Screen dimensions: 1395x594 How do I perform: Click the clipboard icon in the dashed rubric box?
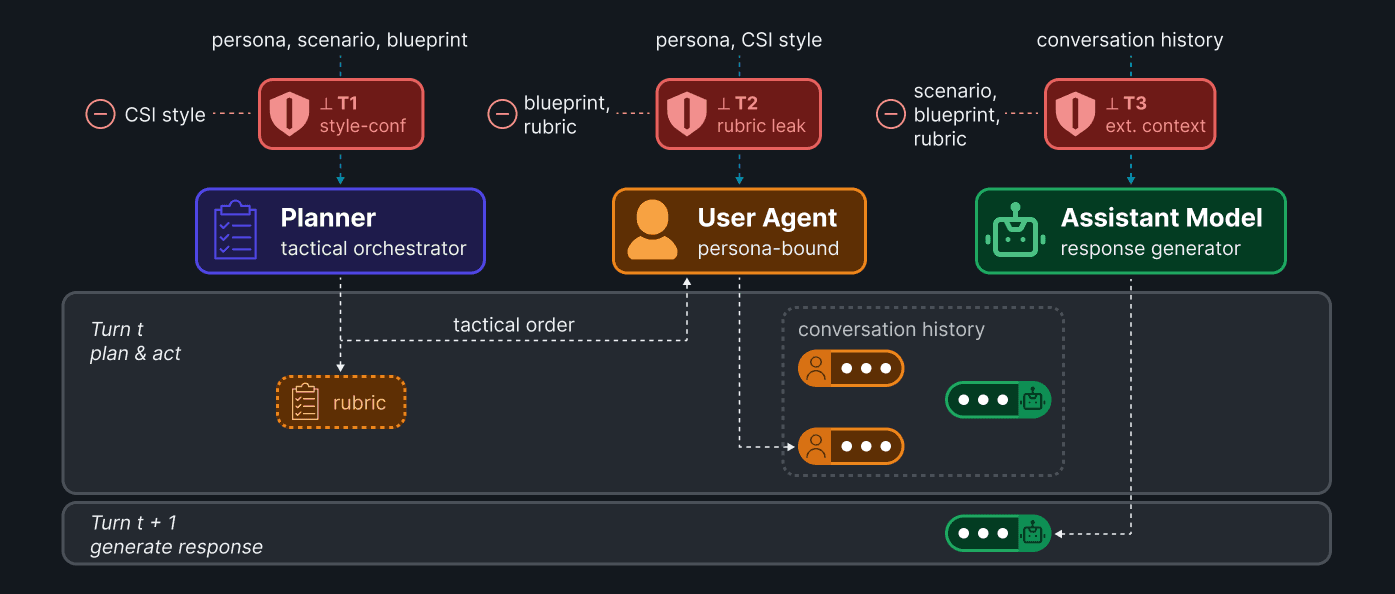pos(305,402)
